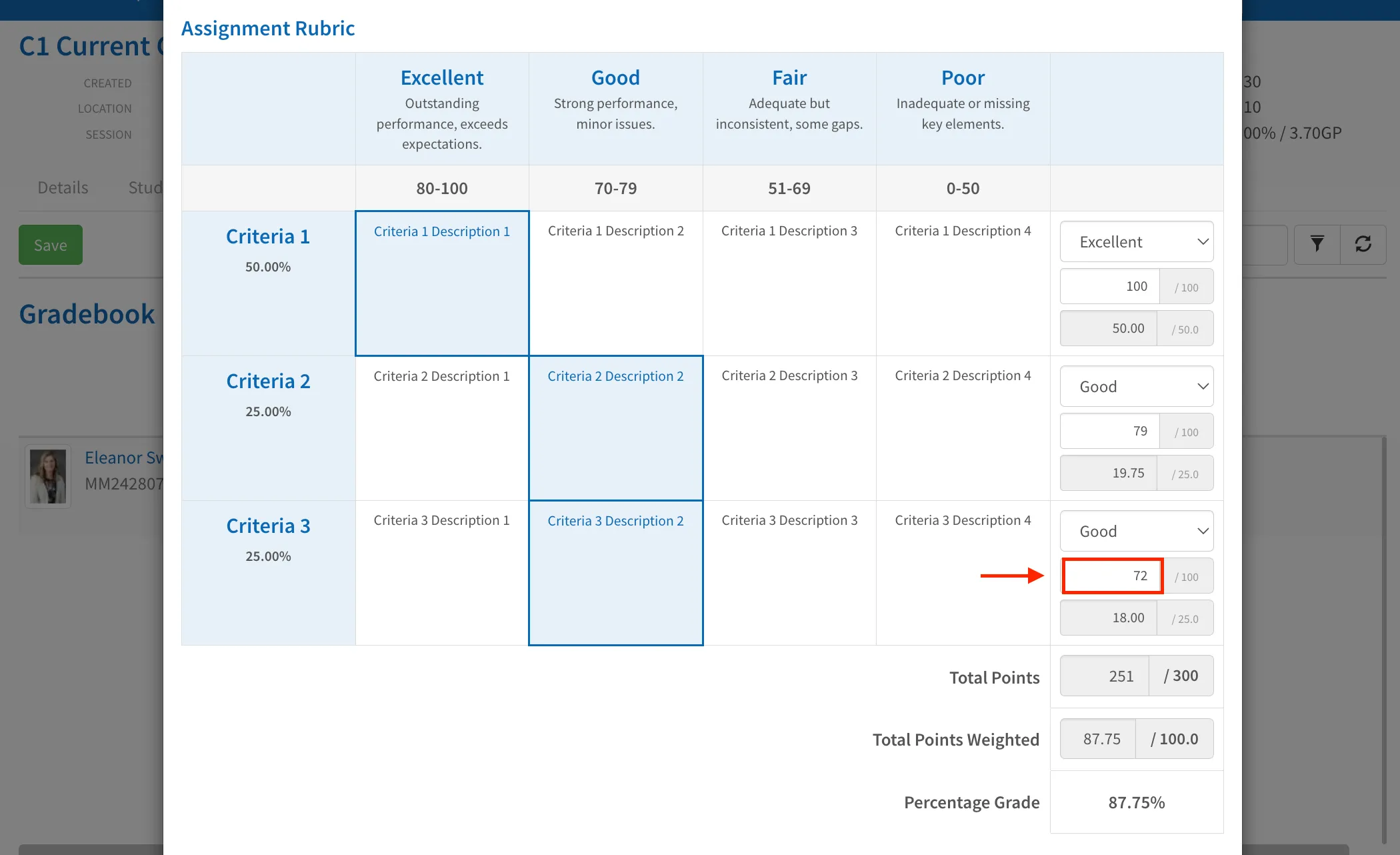
Task: Click the Criteria 3 weighted score 18.00
Action: click(1109, 618)
